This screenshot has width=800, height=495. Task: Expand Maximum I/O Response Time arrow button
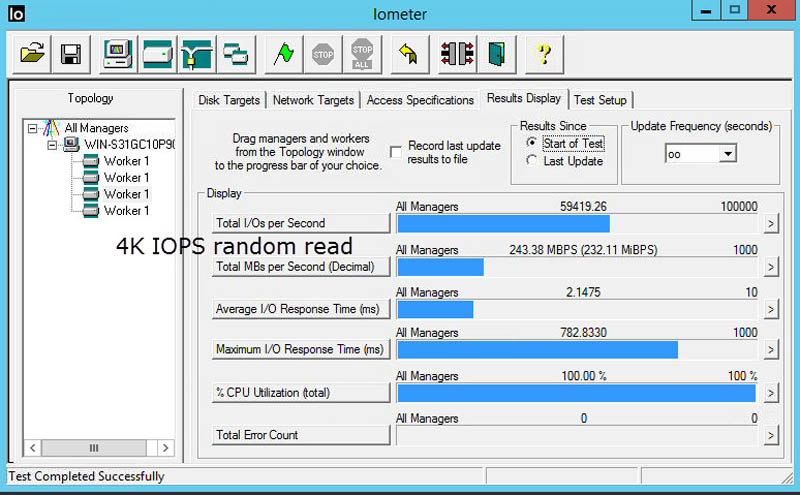[770, 350]
